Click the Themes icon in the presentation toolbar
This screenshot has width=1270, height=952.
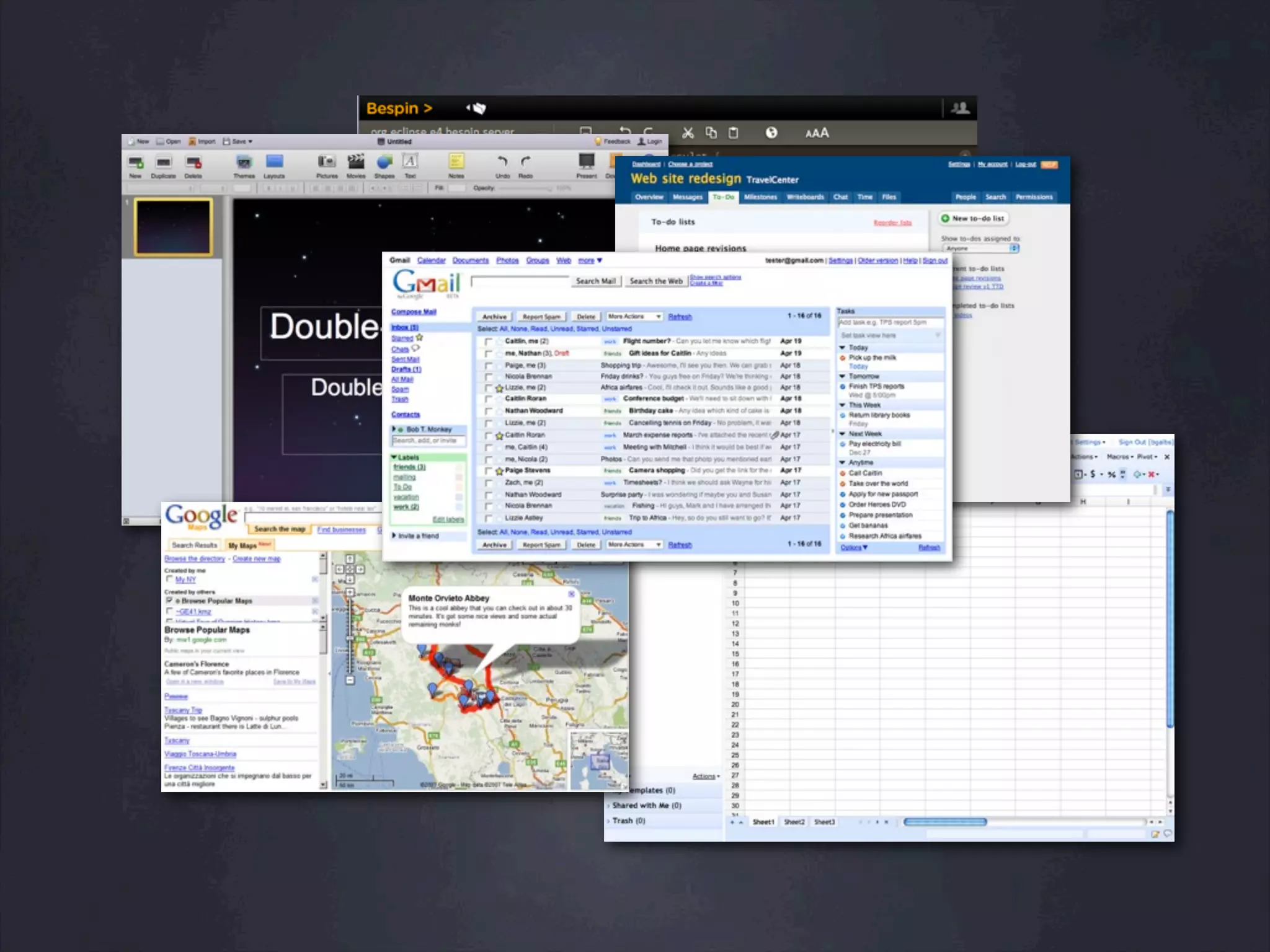(x=244, y=162)
